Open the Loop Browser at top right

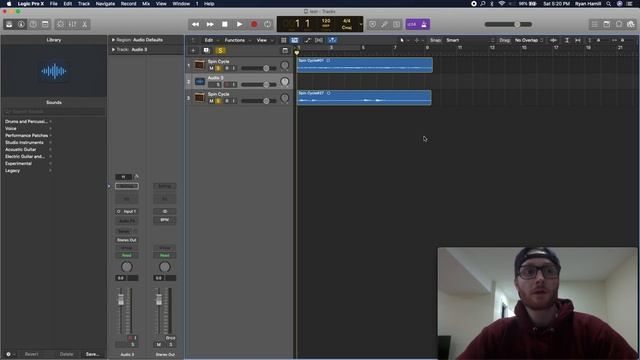click(619, 24)
